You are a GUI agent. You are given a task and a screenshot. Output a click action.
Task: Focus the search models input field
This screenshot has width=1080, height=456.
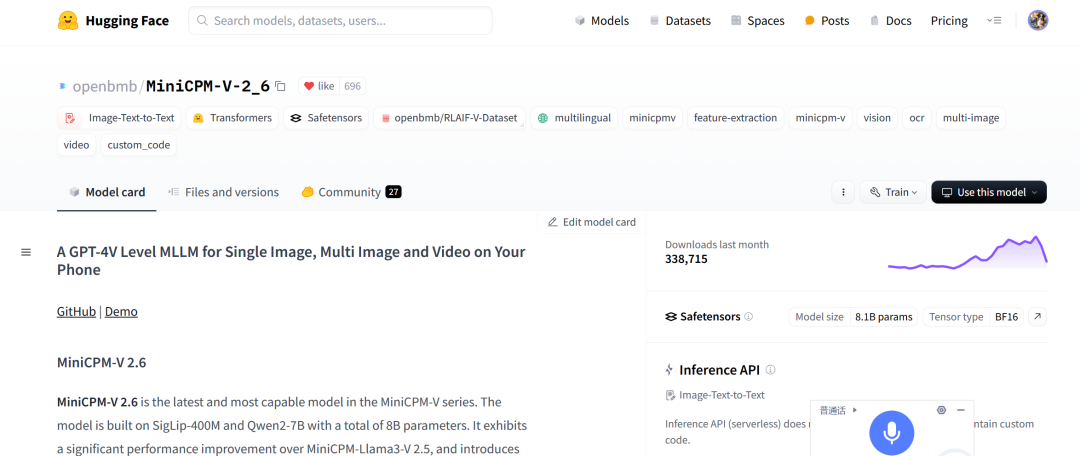340,20
